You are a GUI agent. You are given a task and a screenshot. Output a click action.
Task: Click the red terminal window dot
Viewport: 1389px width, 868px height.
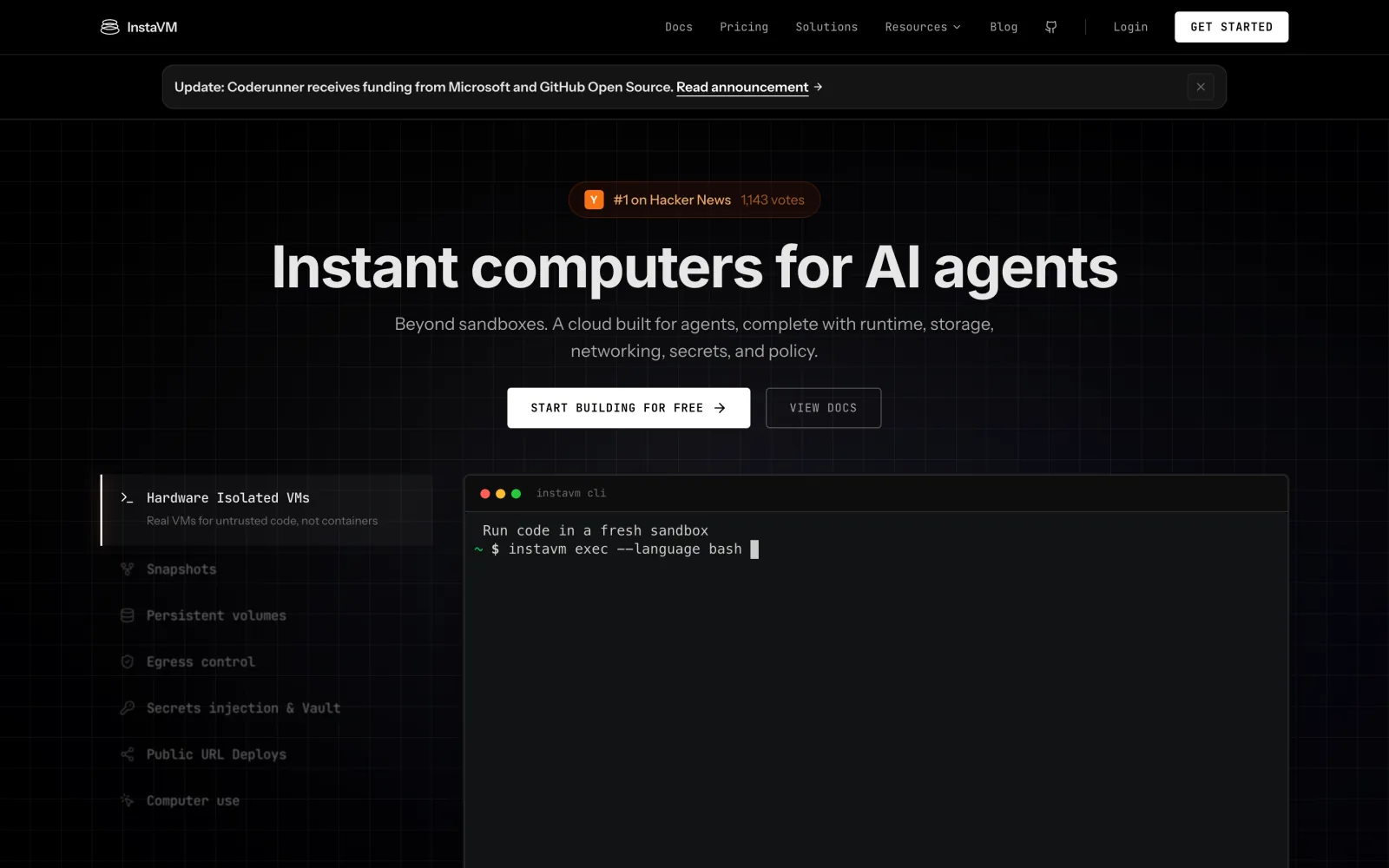[485, 494]
